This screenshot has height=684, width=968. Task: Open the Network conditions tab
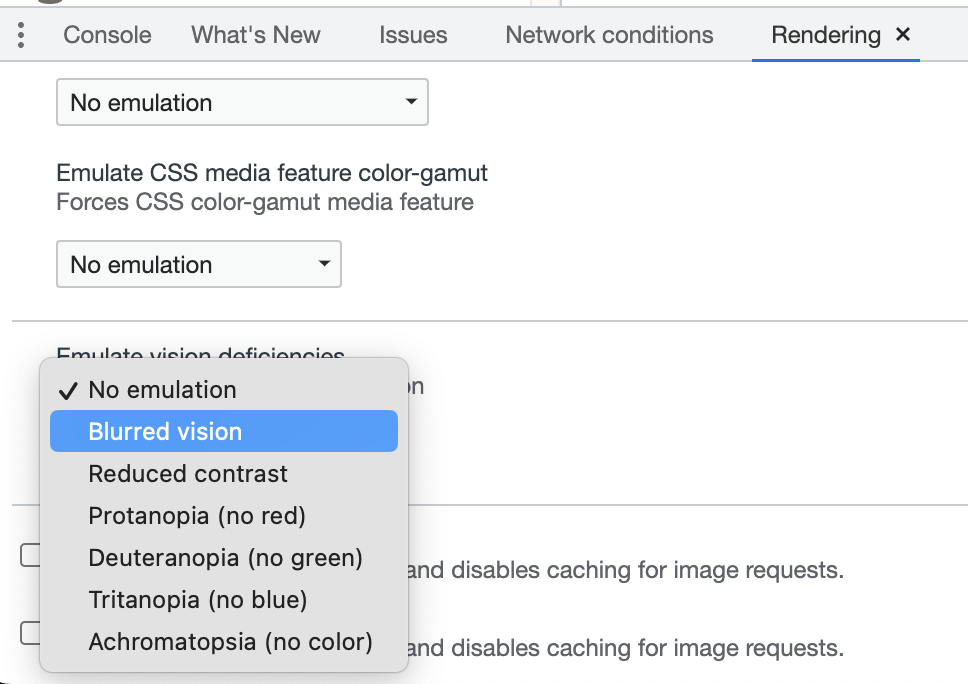coord(609,35)
